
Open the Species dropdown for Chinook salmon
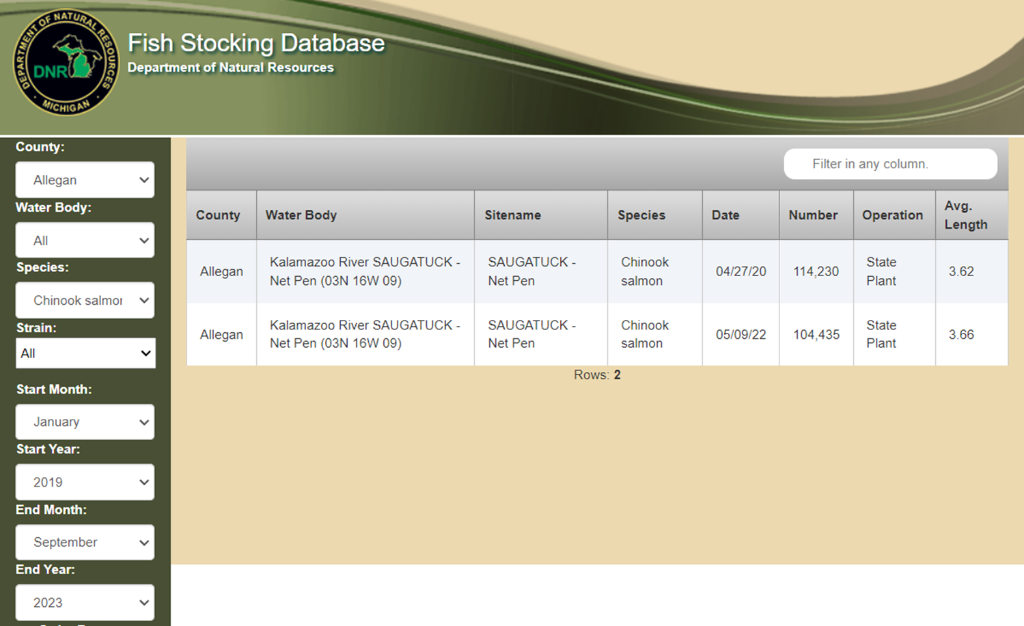pyautogui.click(x=85, y=300)
